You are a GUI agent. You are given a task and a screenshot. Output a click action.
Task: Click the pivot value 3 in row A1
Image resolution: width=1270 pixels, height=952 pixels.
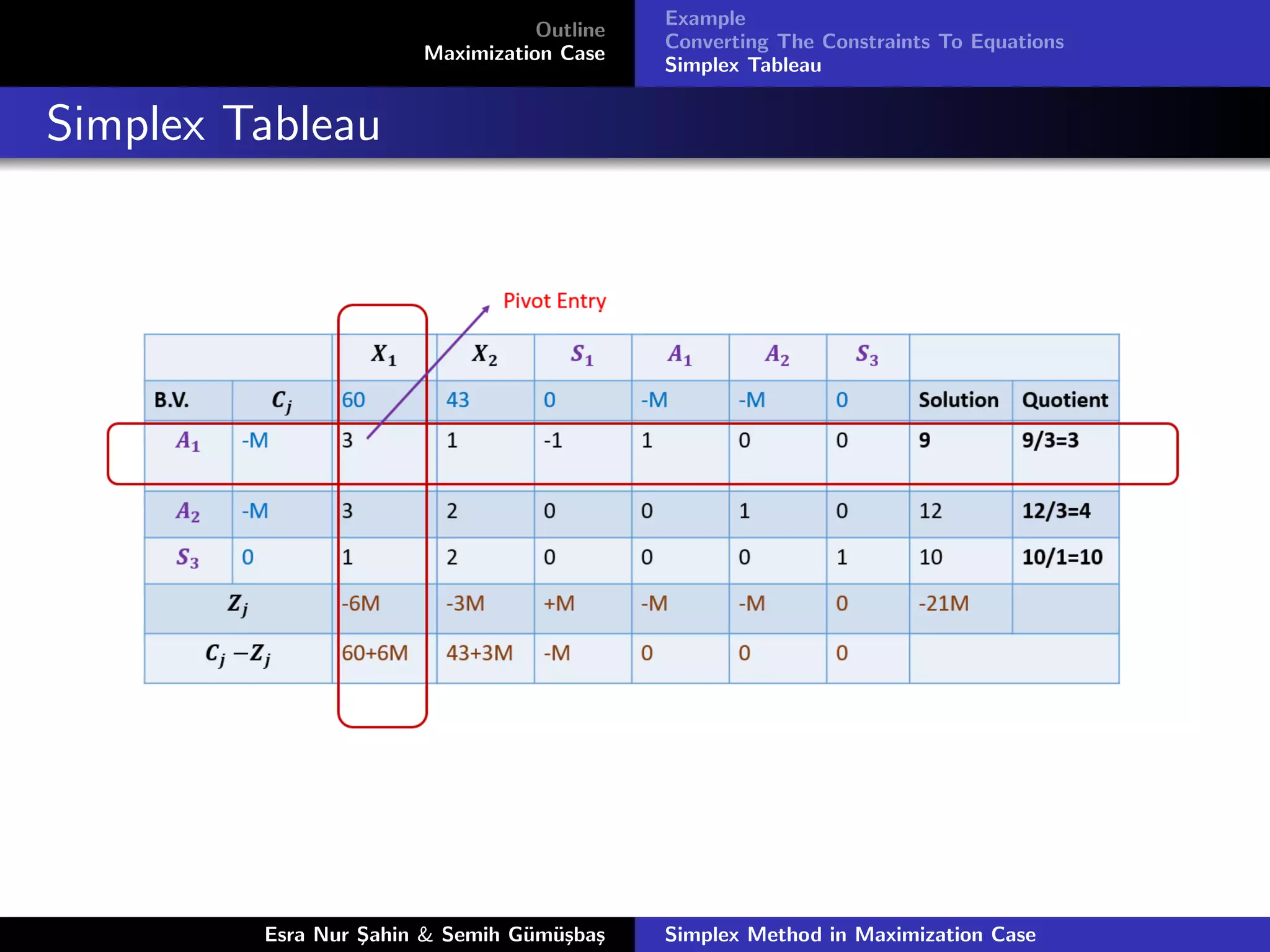point(348,440)
